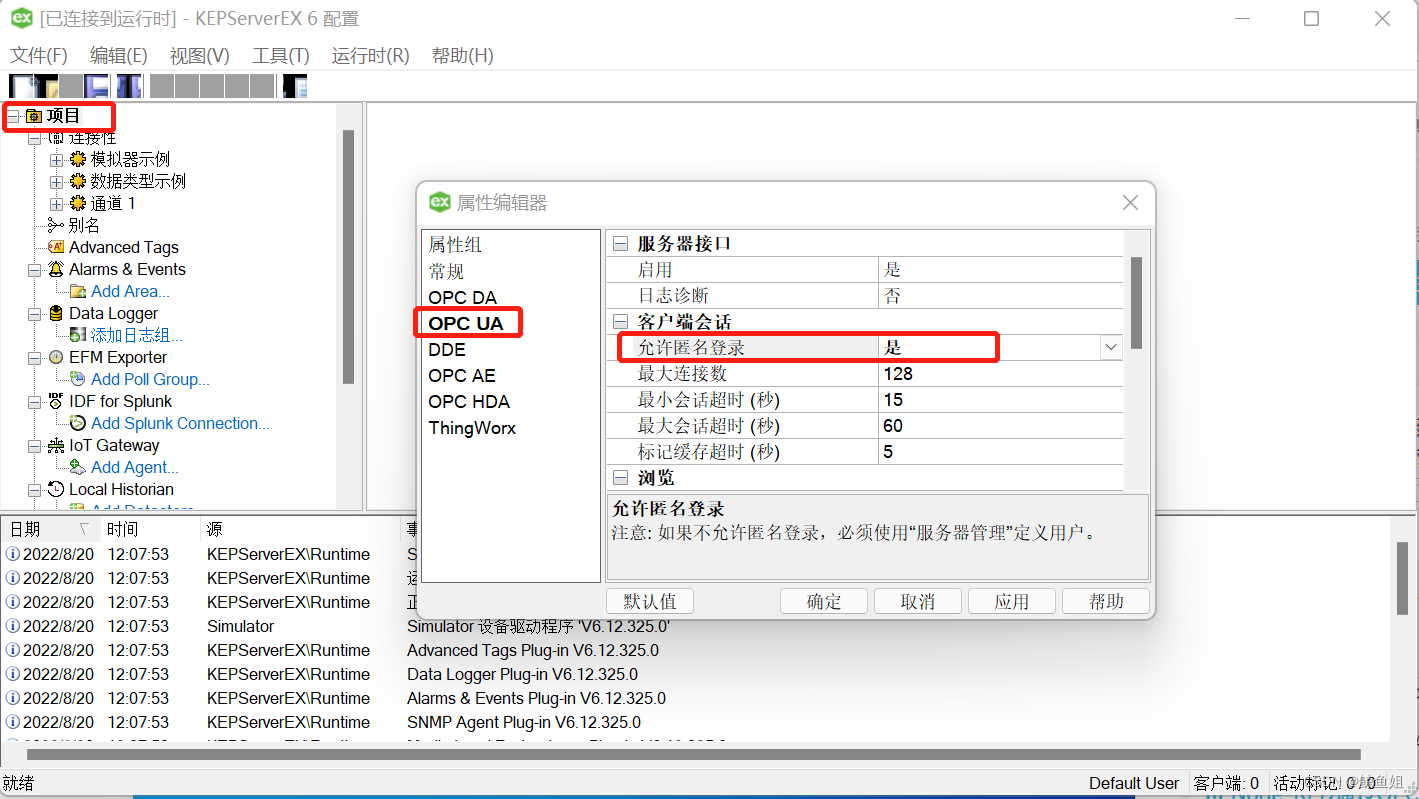Click the 默认值 defaults button

pos(650,601)
